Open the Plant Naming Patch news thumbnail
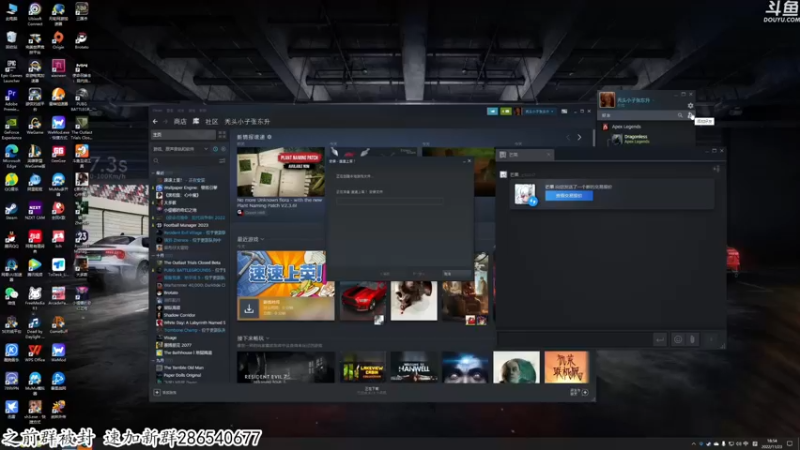This screenshot has width=800, height=450. click(281, 172)
